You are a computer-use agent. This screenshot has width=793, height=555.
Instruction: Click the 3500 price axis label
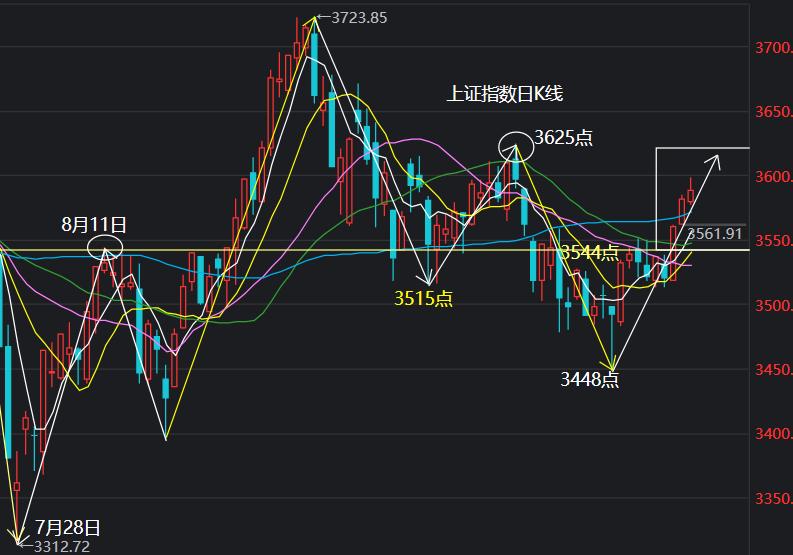click(x=774, y=306)
